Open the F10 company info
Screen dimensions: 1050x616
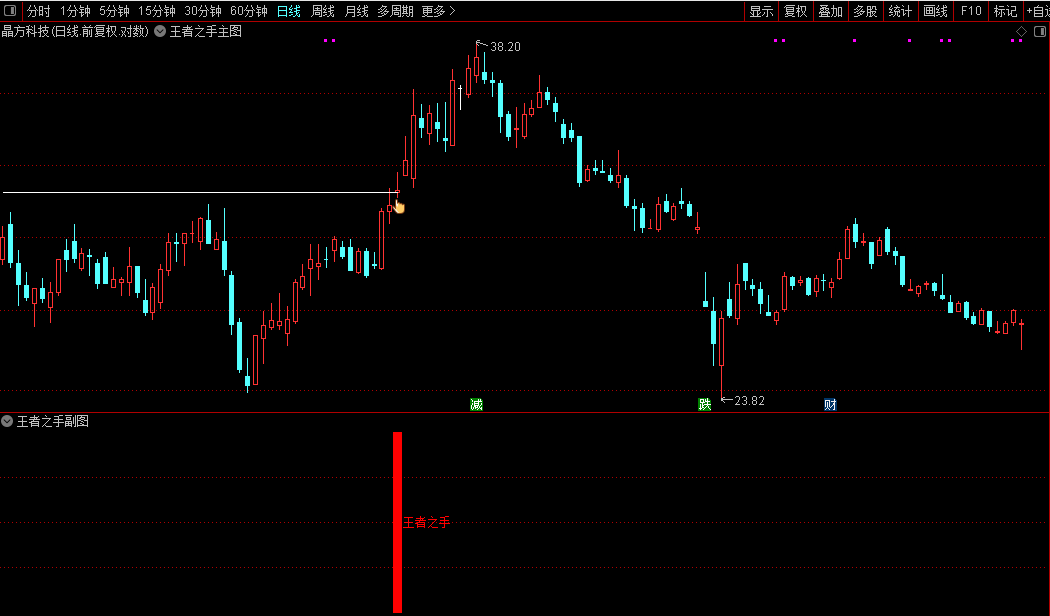tap(971, 11)
